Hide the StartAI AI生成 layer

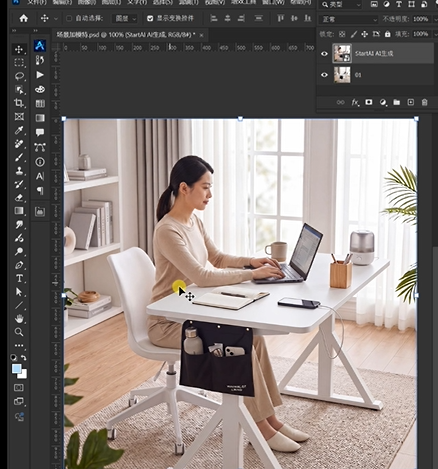tap(324, 53)
